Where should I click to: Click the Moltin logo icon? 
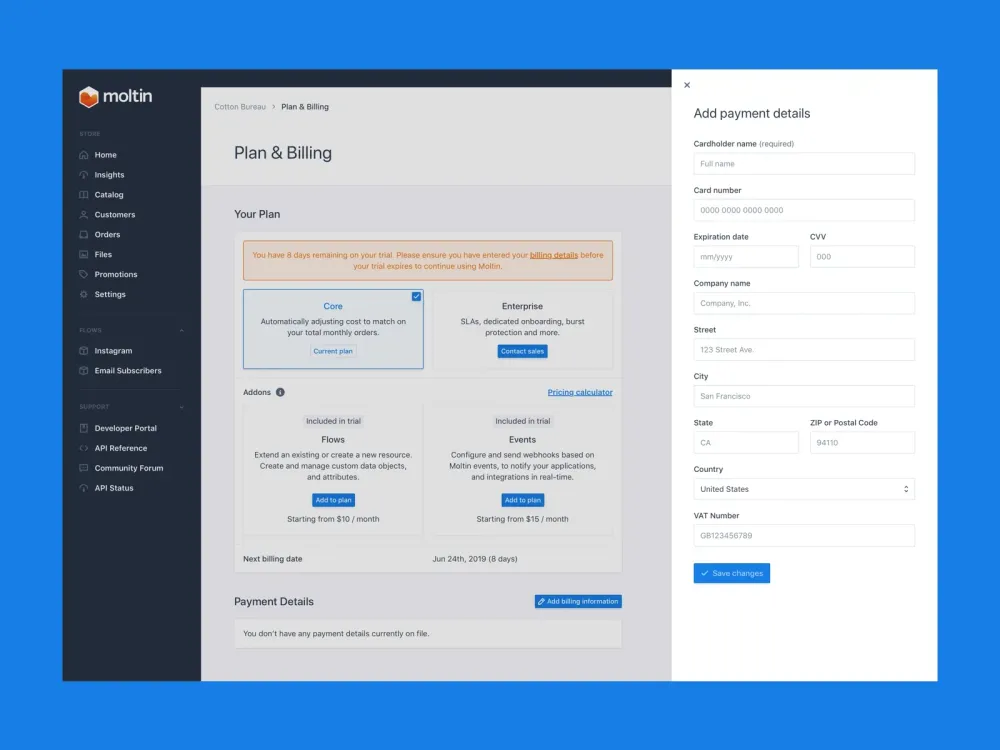click(x=89, y=97)
